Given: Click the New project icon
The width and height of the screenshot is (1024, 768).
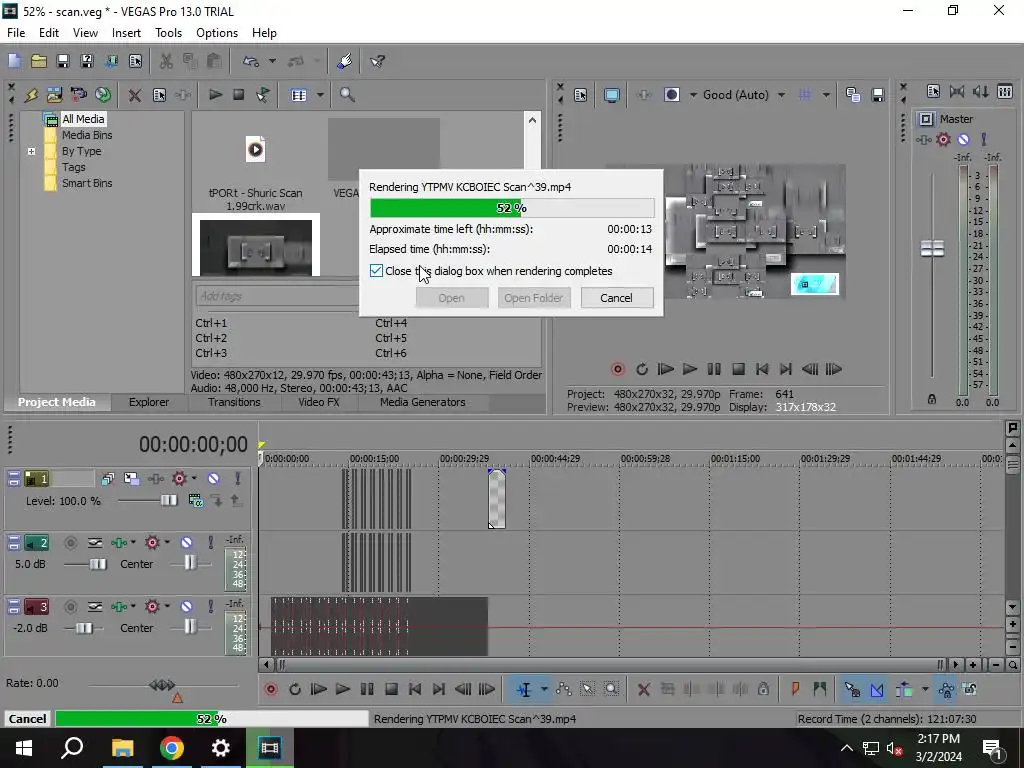Looking at the screenshot, I should 14,61.
